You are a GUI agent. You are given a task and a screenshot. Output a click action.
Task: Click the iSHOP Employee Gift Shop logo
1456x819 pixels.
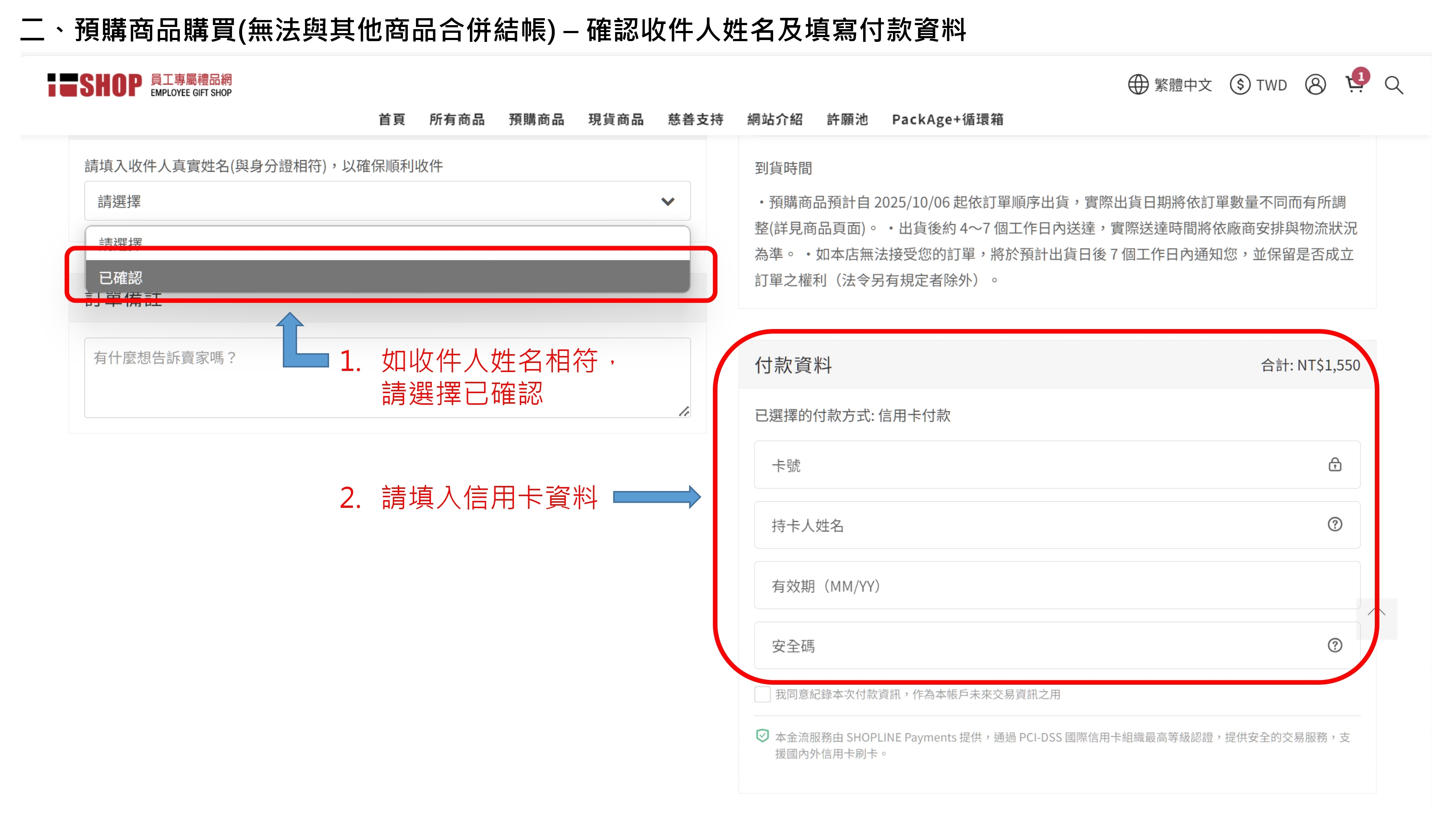pyautogui.click(x=140, y=85)
